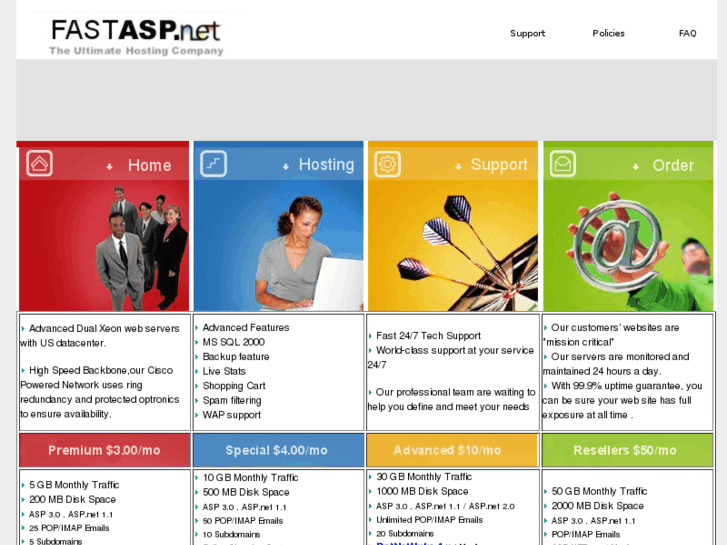Select the Resellers $50/mo plan

coord(625,450)
